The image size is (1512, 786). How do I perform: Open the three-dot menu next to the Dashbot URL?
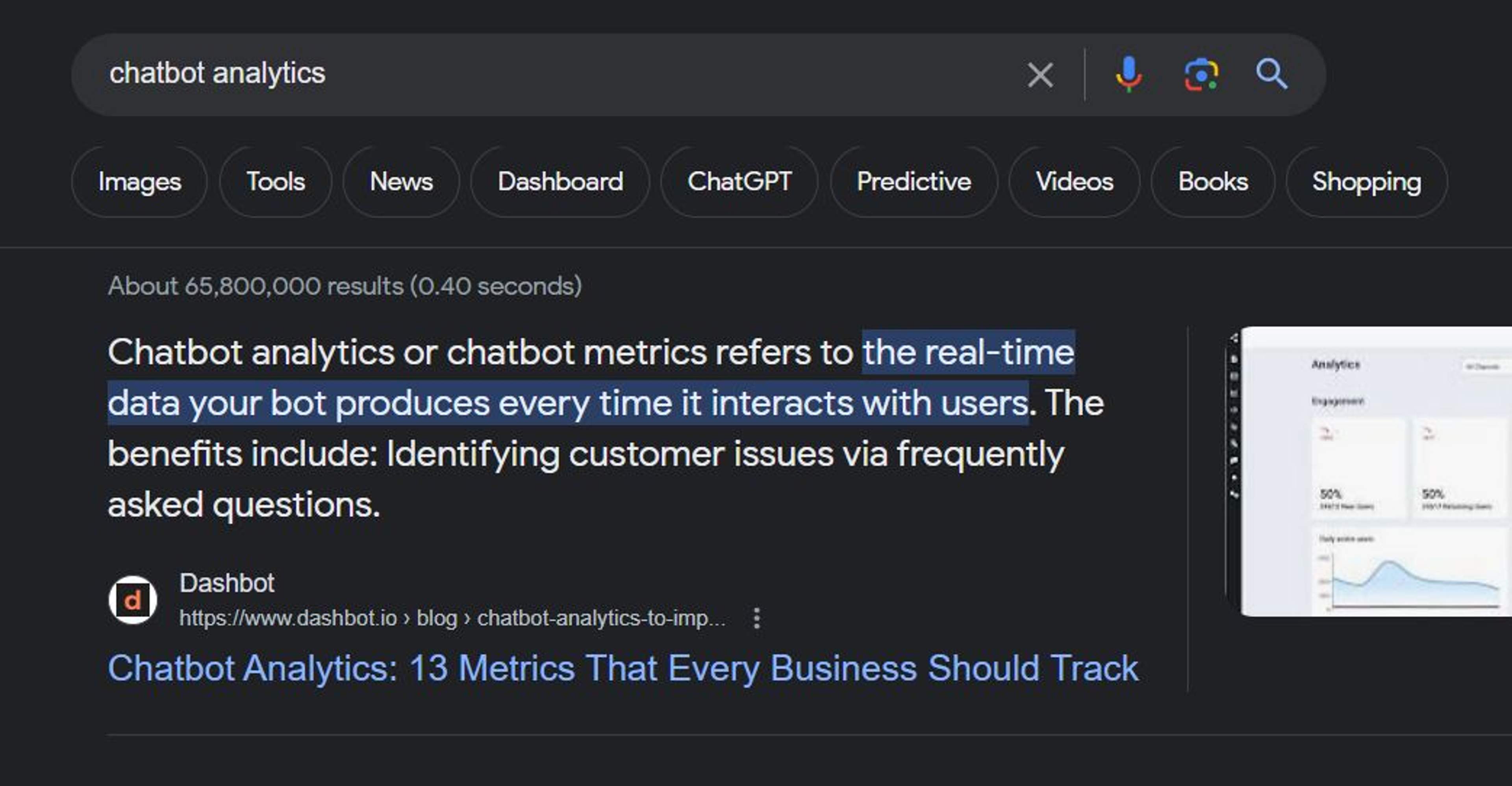tap(756, 618)
